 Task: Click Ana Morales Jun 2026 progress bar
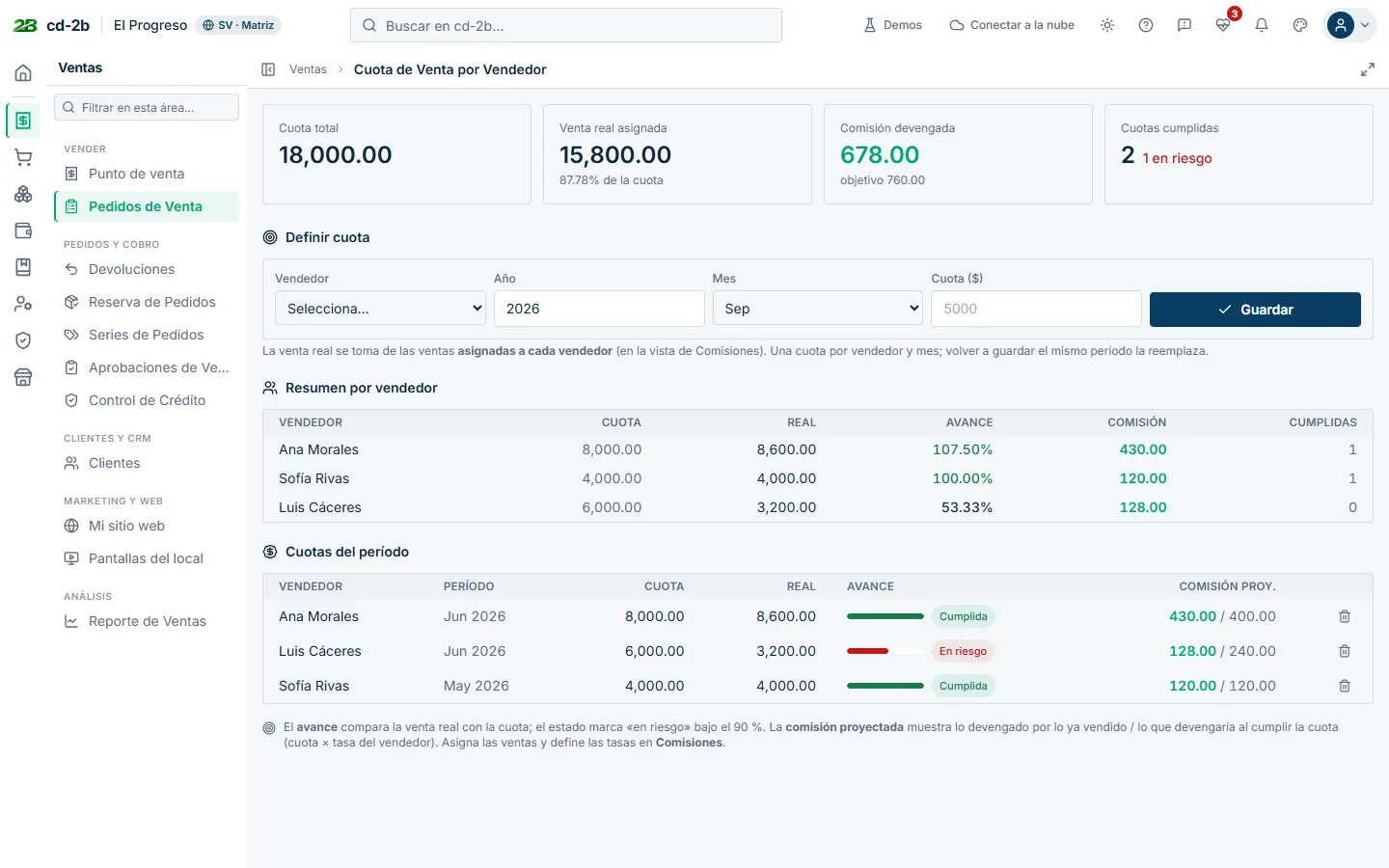click(x=885, y=616)
